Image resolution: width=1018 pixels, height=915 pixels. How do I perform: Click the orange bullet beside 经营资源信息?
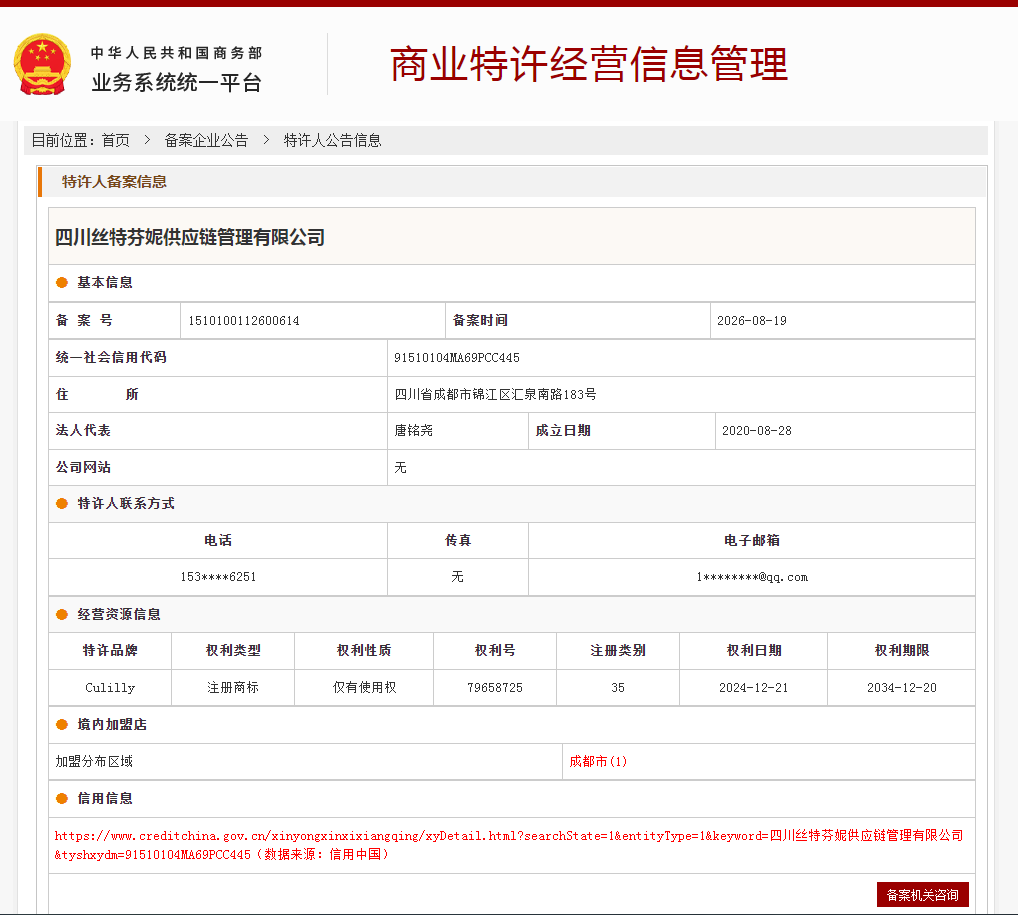62,614
